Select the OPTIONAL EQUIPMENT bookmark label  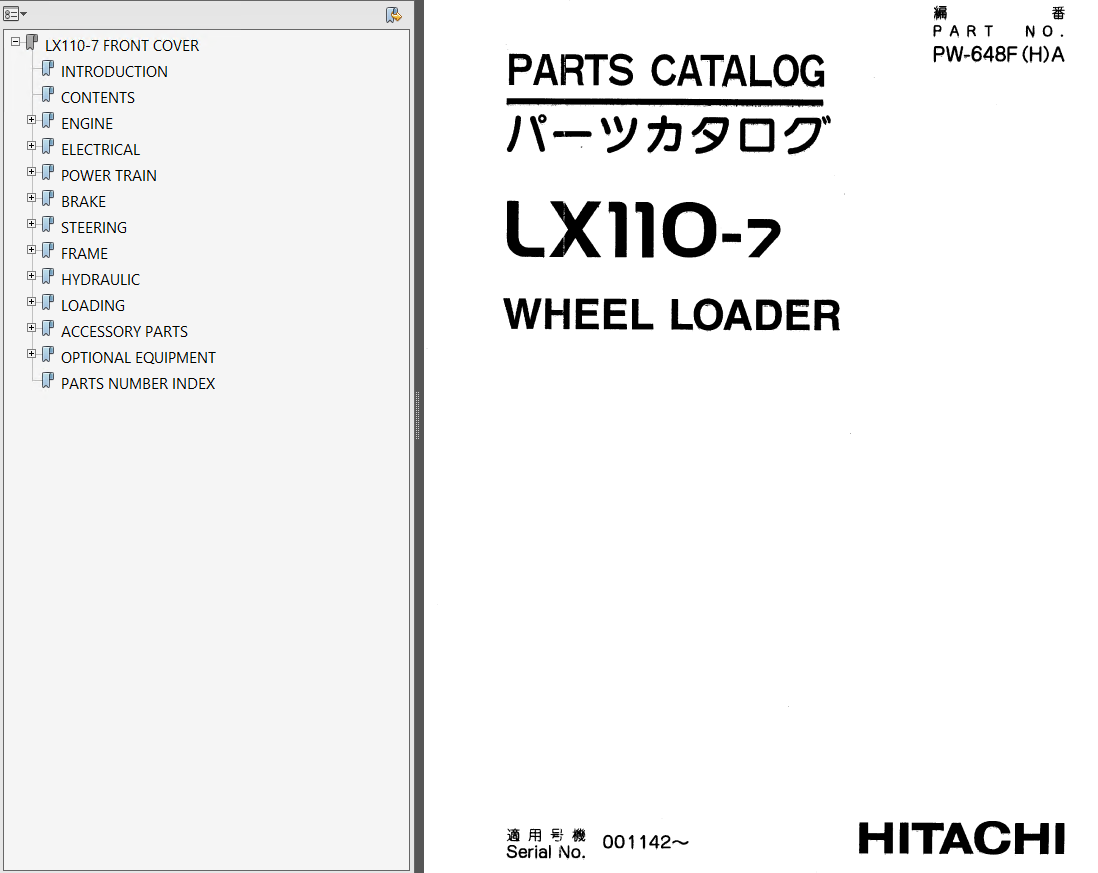click(138, 357)
